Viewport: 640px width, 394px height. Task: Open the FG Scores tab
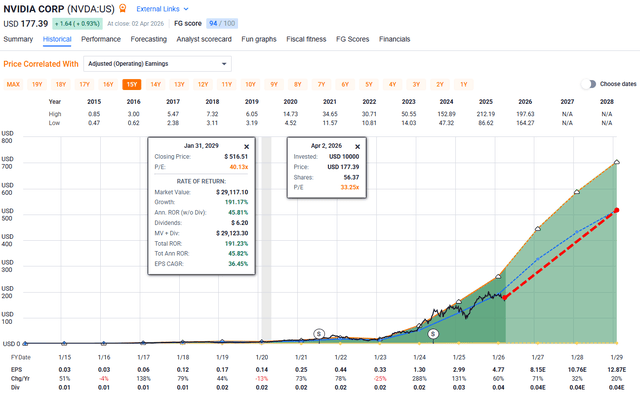point(353,39)
